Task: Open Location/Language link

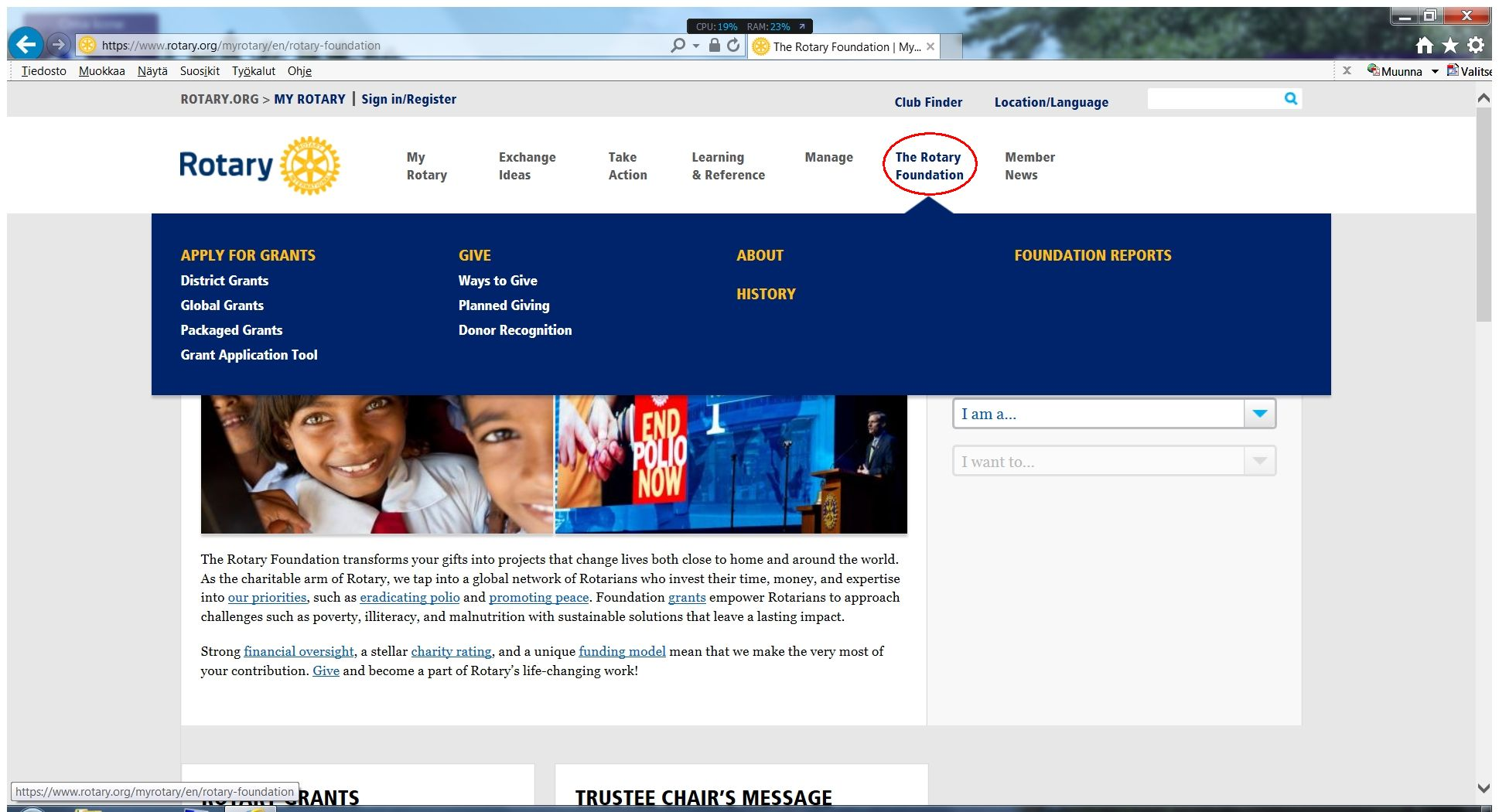Action: [1051, 102]
